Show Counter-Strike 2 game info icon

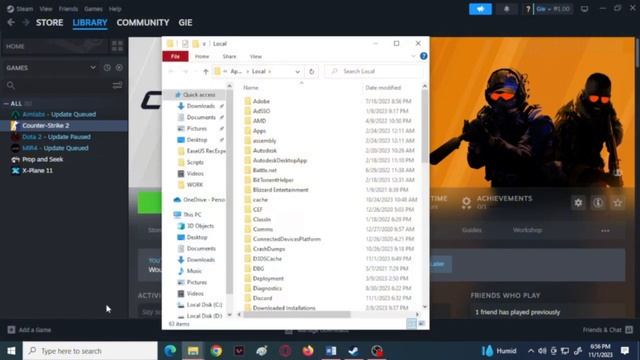point(598,202)
